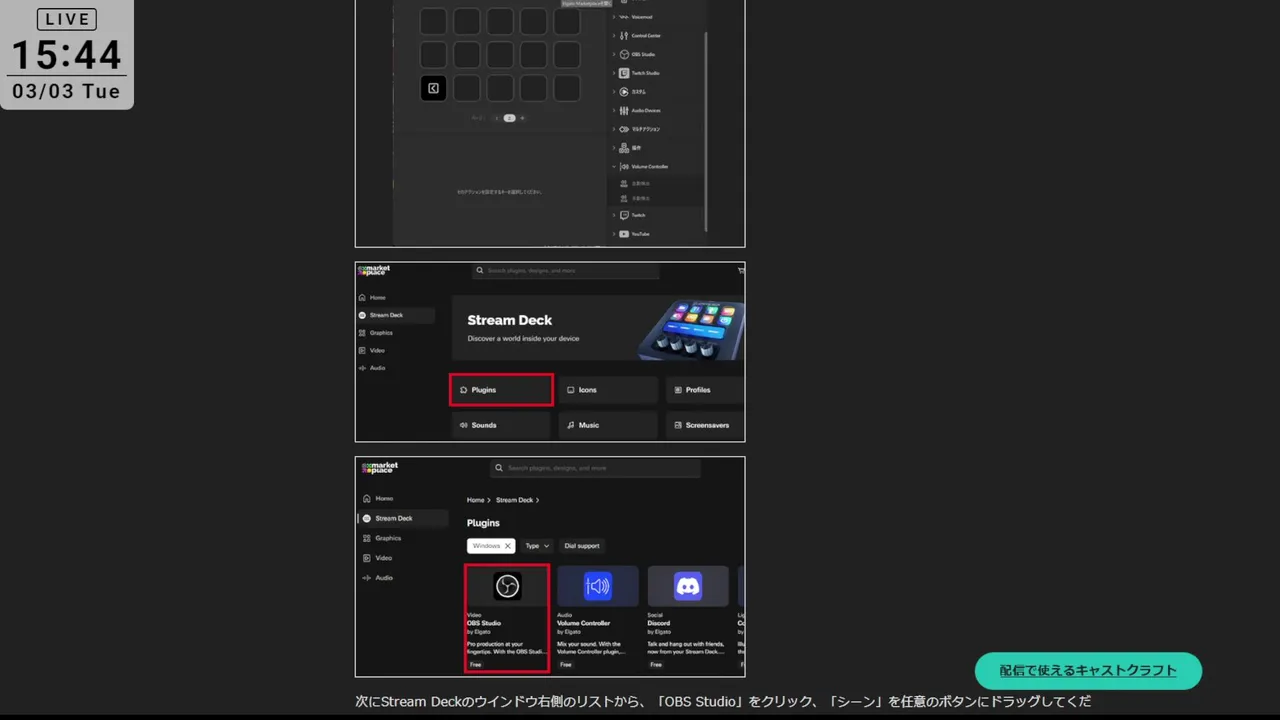1280x720 pixels.
Task: Open the Sounds category tile
Action: pos(501,425)
